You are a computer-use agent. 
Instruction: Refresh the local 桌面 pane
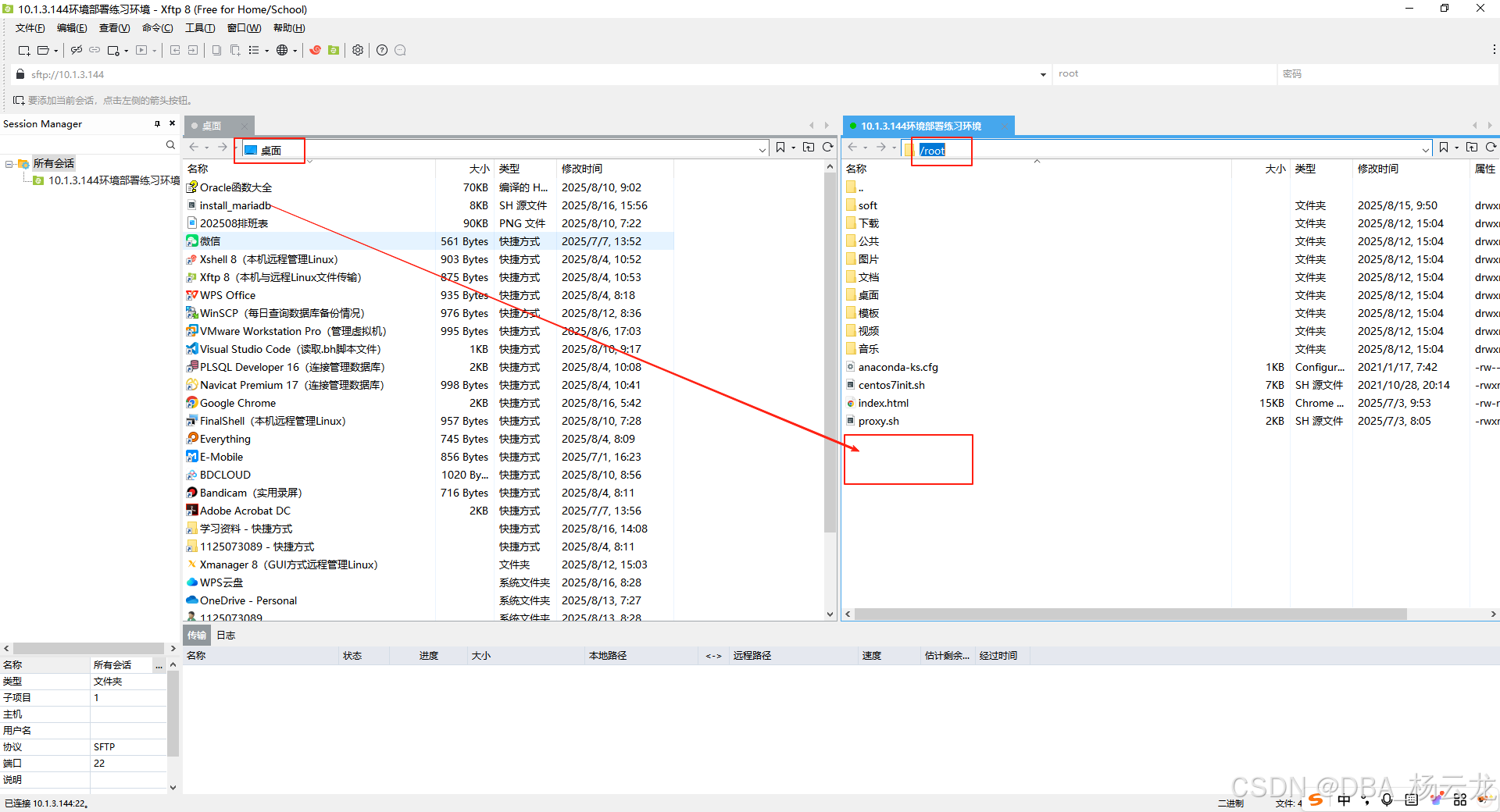coord(827,147)
